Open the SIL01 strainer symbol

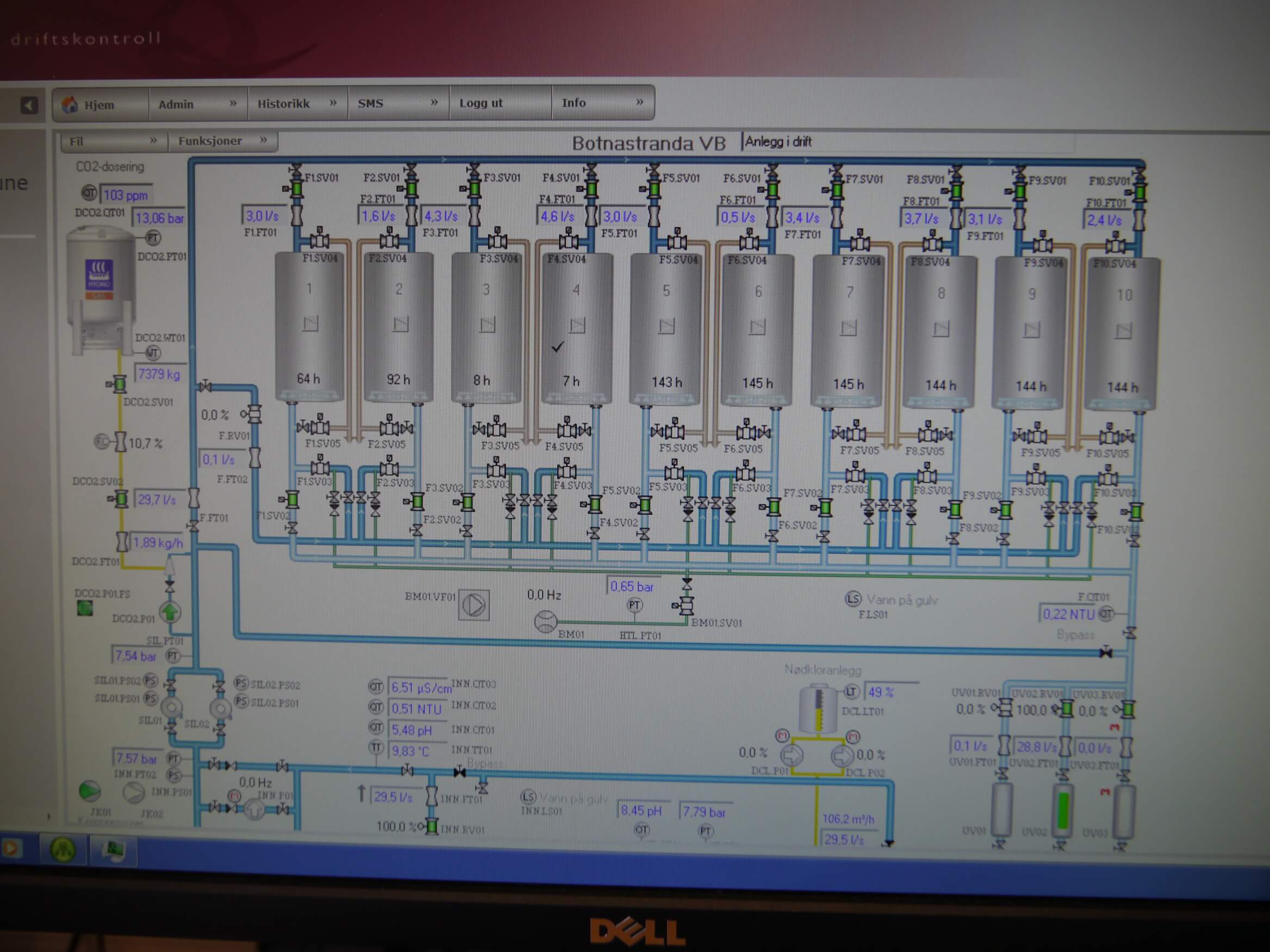pyautogui.click(x=171, y=707)
